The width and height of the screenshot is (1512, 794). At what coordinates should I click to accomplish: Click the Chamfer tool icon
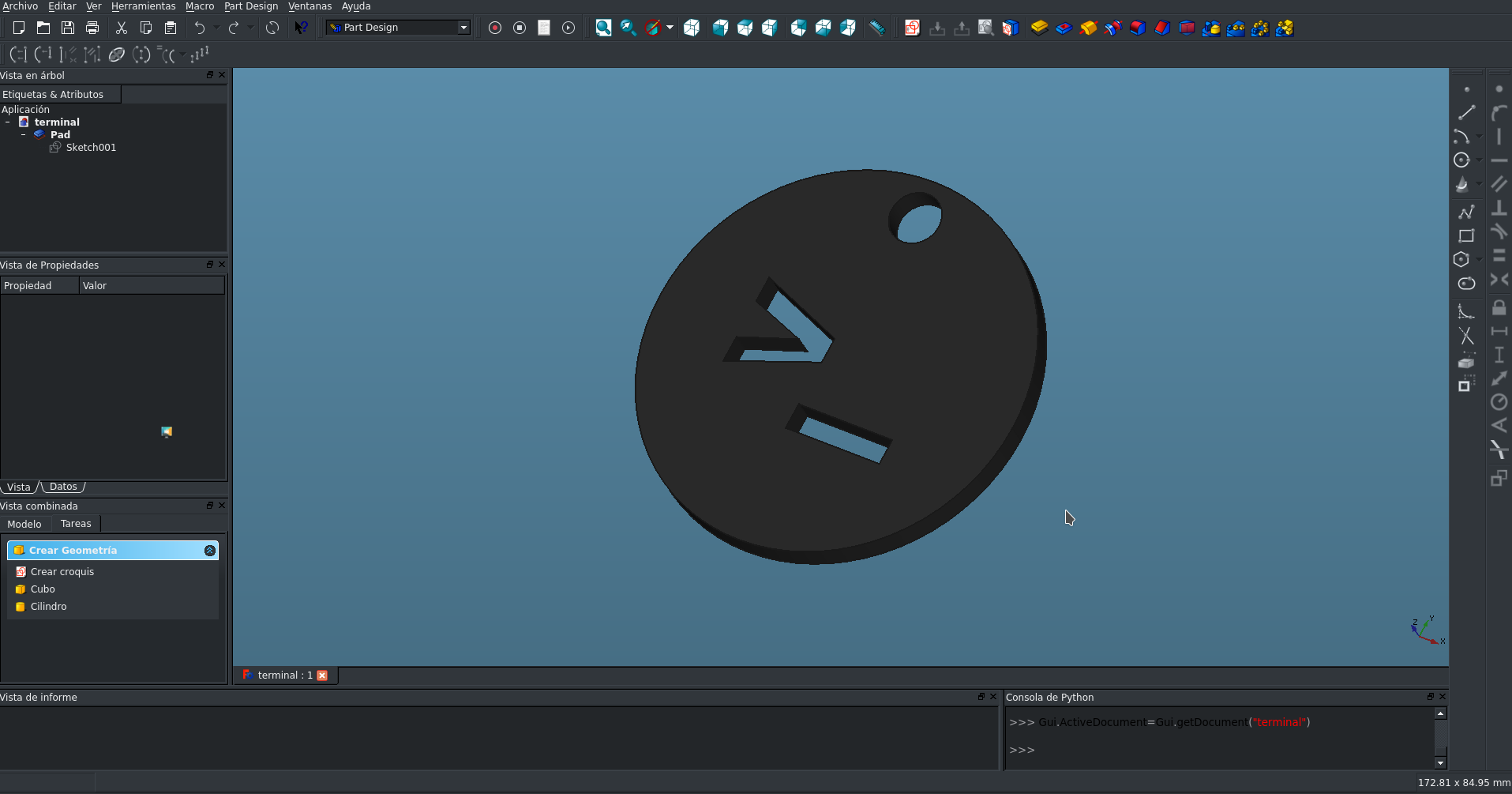pos(1162,28)
